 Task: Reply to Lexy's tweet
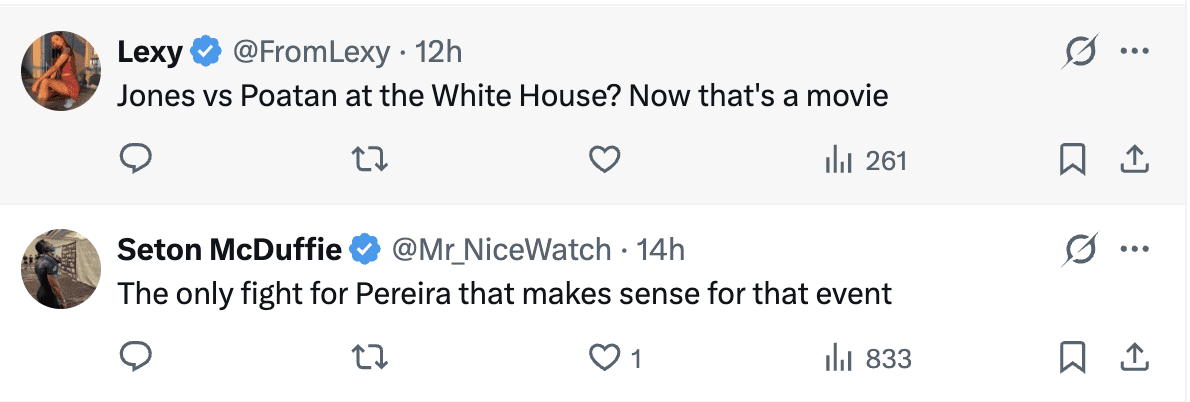(136, 160)
